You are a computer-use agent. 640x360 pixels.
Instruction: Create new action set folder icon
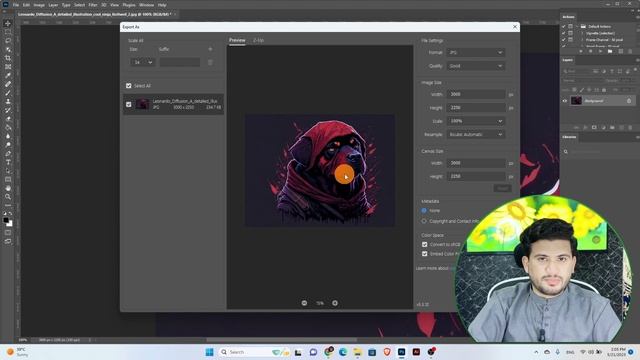coord(610,51)
